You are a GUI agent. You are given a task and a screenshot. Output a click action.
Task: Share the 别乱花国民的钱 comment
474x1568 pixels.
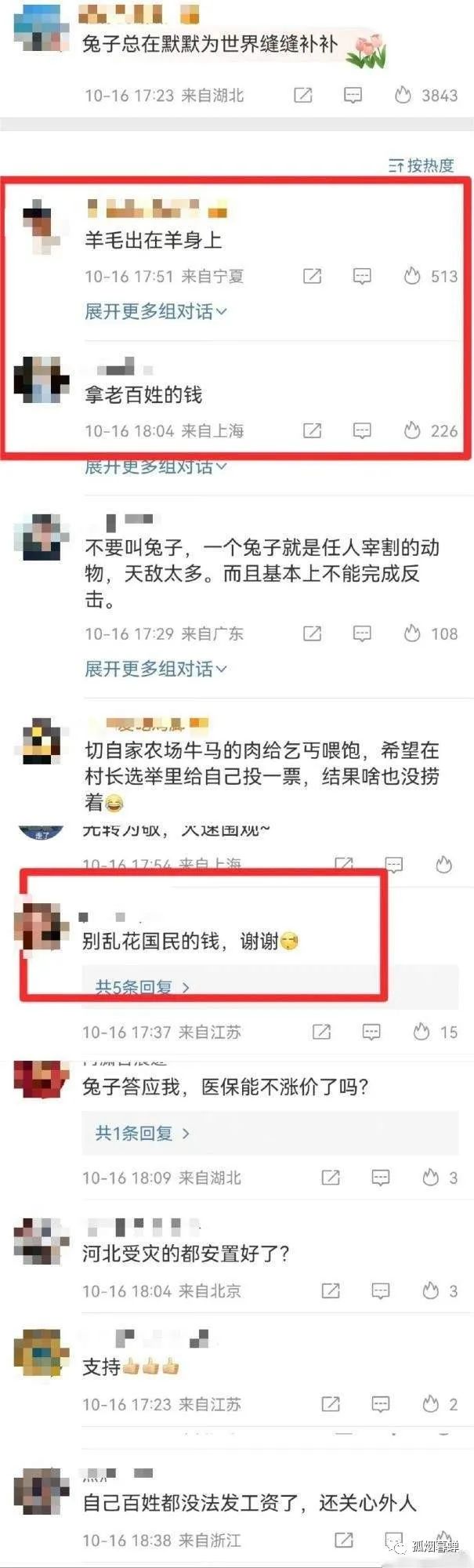click(x=321, y=1032)
